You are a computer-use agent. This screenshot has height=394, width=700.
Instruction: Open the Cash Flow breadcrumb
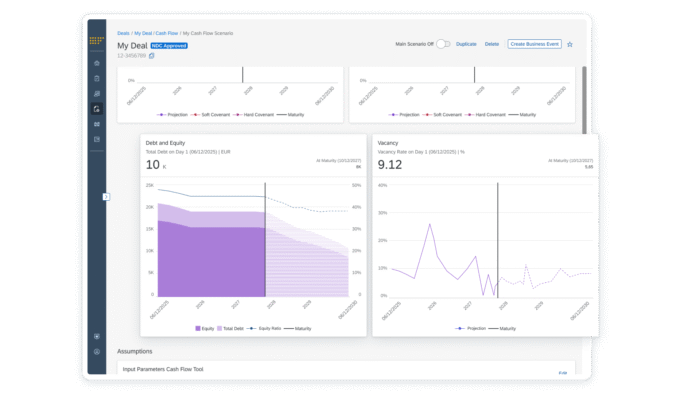pos(167,33)
